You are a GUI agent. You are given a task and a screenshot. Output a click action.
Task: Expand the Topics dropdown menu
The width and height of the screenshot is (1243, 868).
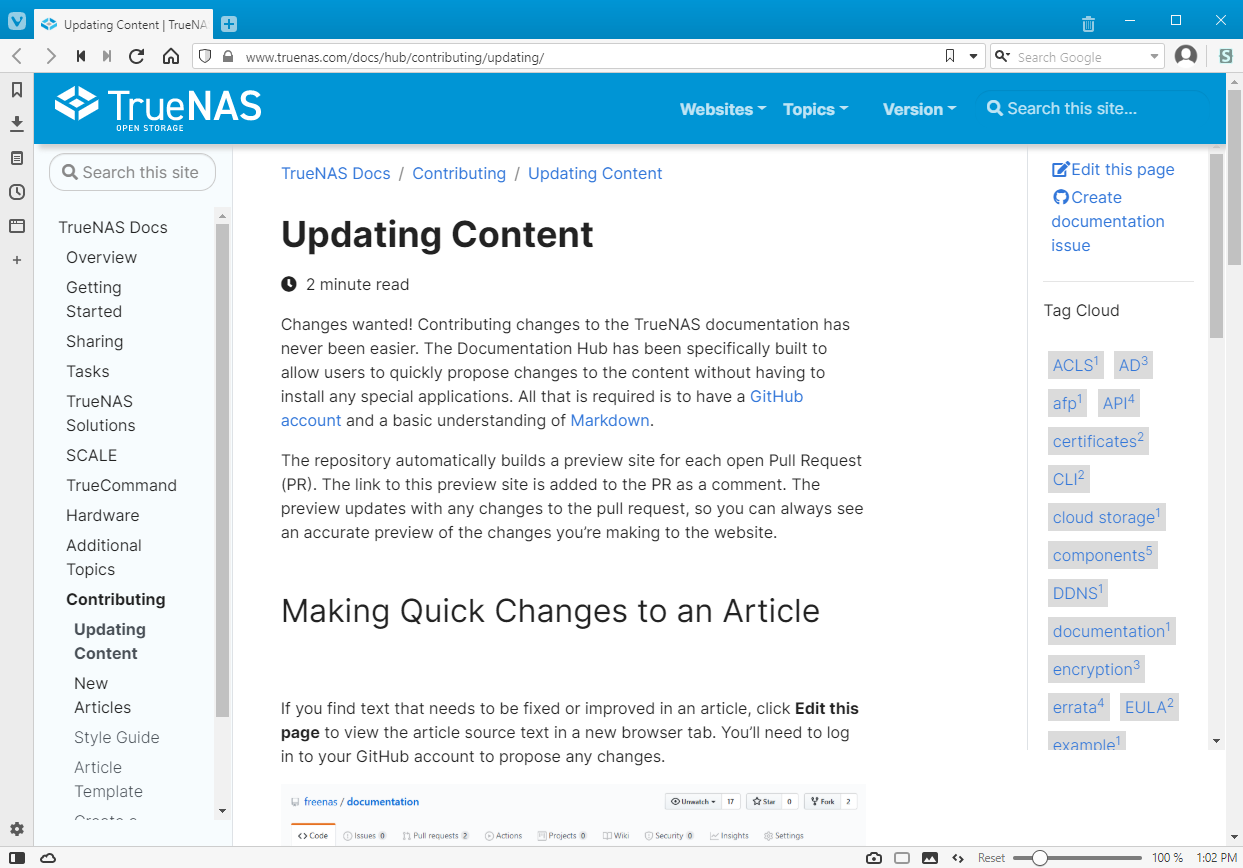(816, 109)
